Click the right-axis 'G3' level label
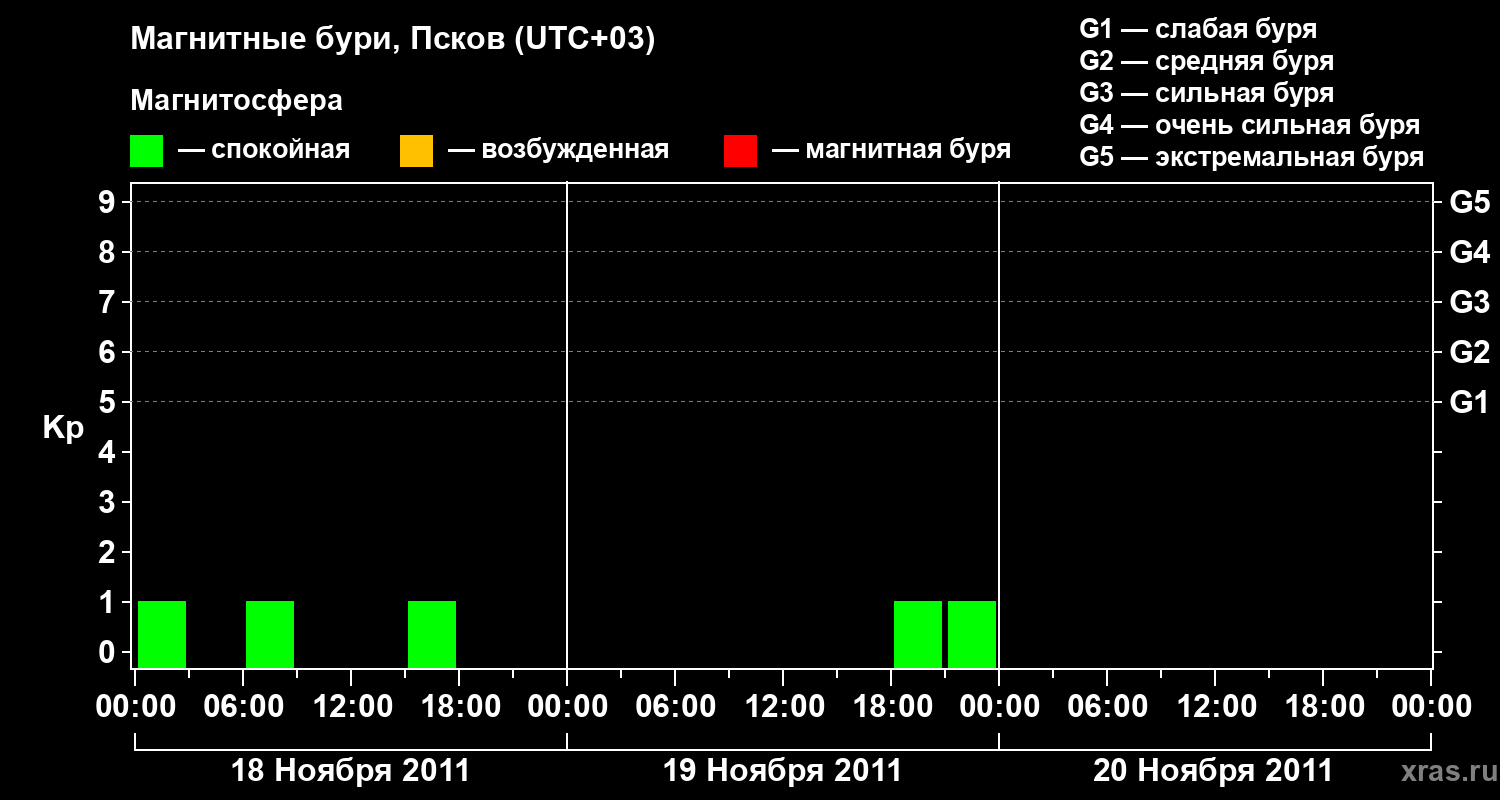This screenshot has height=800, width=1500. (1469, 302)
